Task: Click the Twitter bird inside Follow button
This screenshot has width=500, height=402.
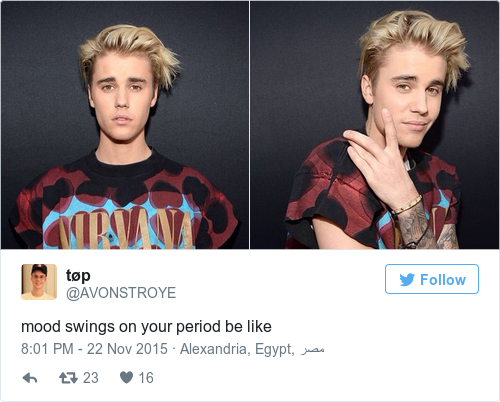Action: coord(407,280)
